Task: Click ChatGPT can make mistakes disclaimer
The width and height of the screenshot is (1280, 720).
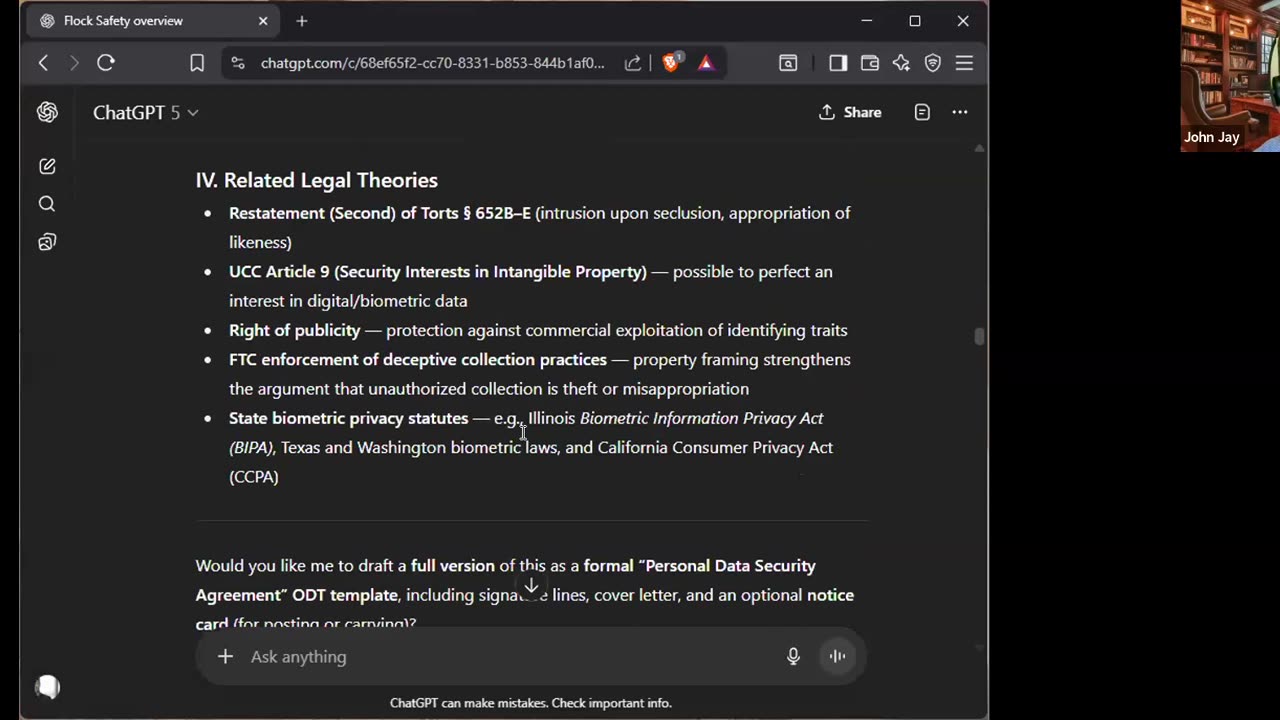Action: [531, 703]
